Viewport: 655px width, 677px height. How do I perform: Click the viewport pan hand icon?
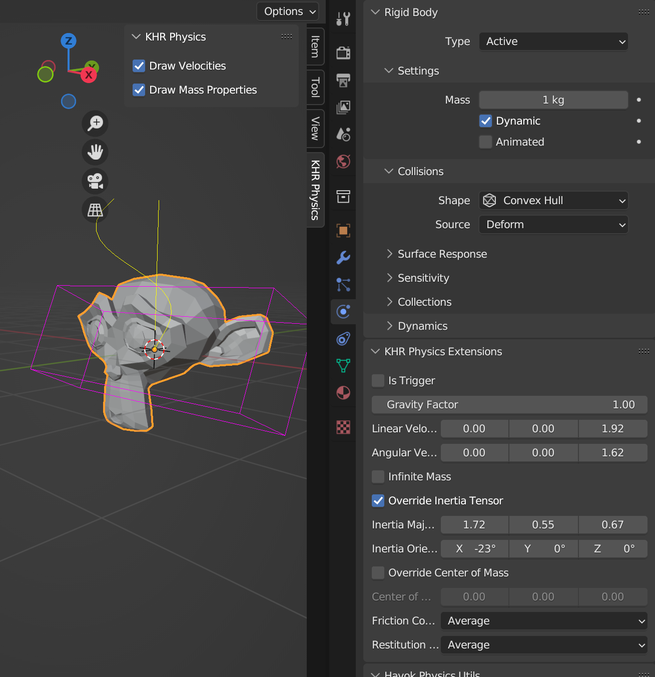point(95,152)
